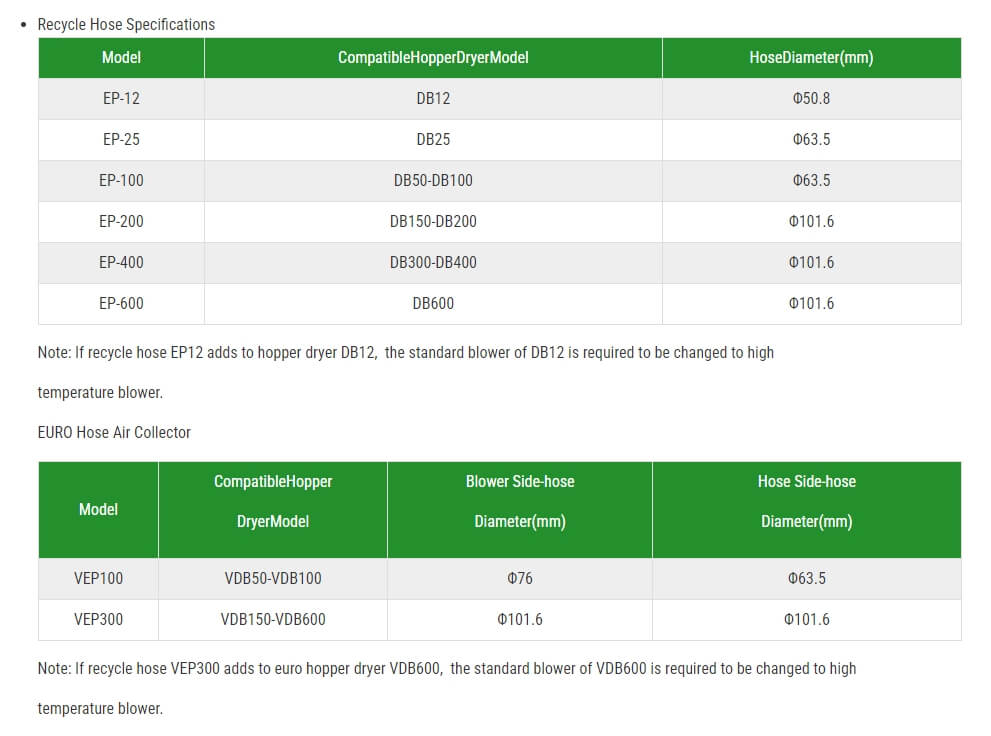Image resolution: width=991 pixels, height=736 pixels.
Task: Select hose side-hose 'Φ101.6' in VEP300 row
Action: (806, 620)
